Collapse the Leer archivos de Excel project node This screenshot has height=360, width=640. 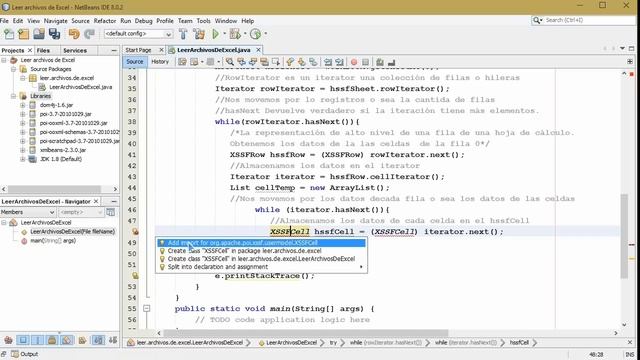click(4, 60)
